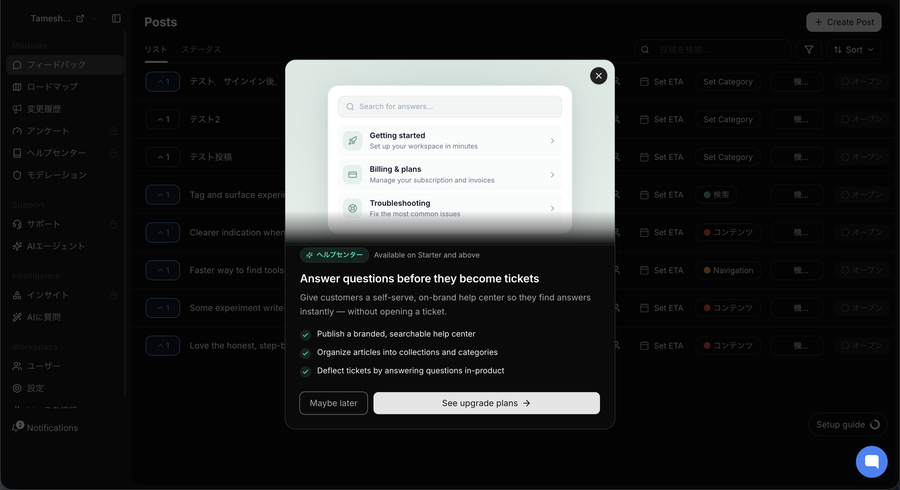Switch to the ステータス tab

click(x=201, y=50)
